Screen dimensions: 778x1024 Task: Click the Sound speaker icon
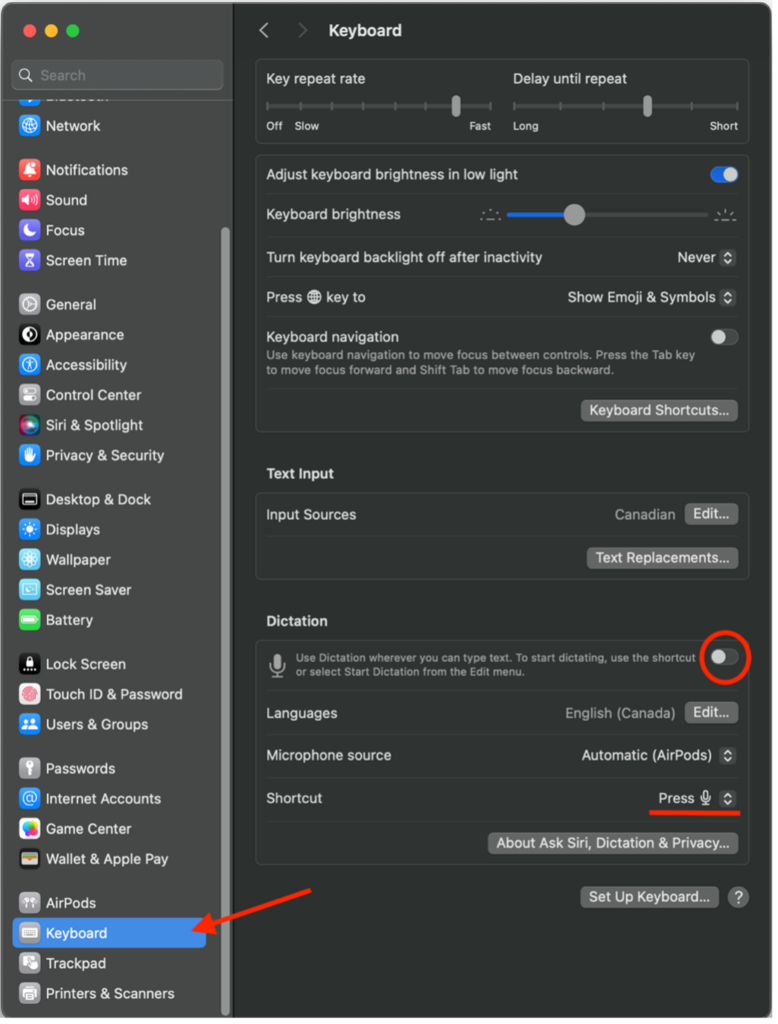(29, 201)
